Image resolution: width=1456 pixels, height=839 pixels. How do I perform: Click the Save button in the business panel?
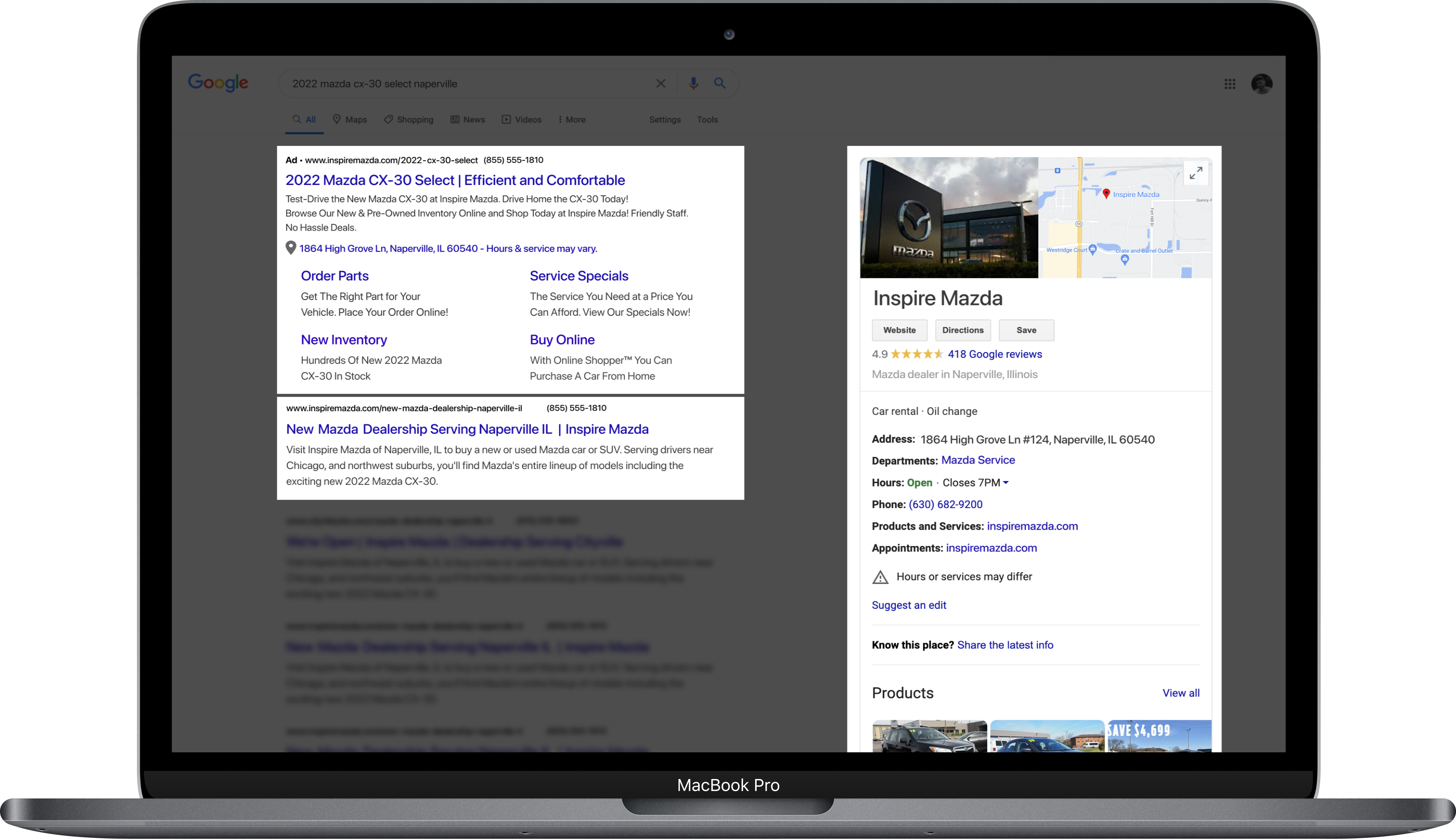tap(1026, 330)
